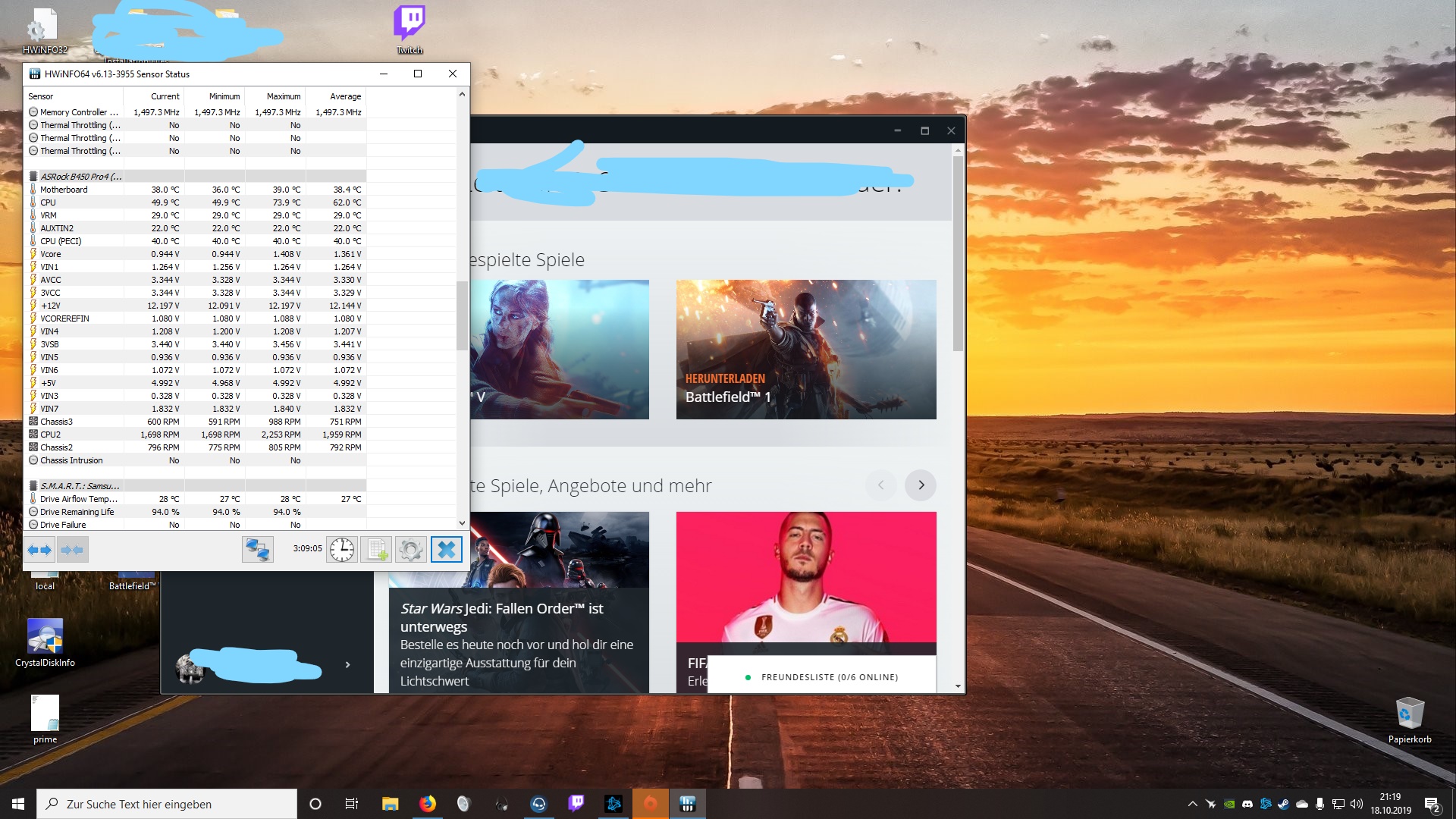1456x819 pixels.
Task: Click the collapse columns arrows button in HWiNFO
Action: [x=73, y=550]
